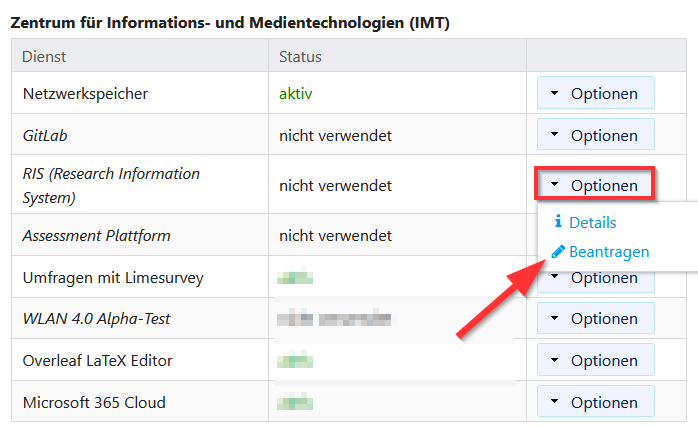Click the Status column header

pyautogui.click(x=300, y=56)
